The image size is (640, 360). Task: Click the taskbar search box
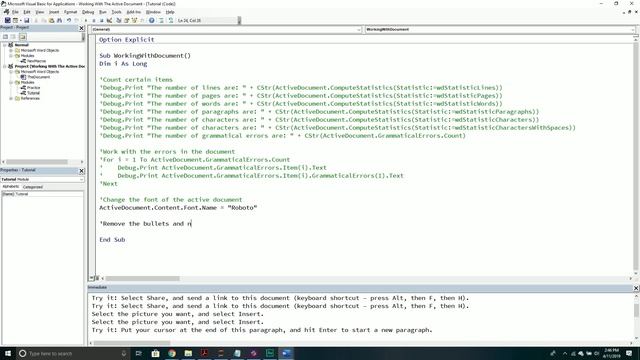tap(74, 353)
